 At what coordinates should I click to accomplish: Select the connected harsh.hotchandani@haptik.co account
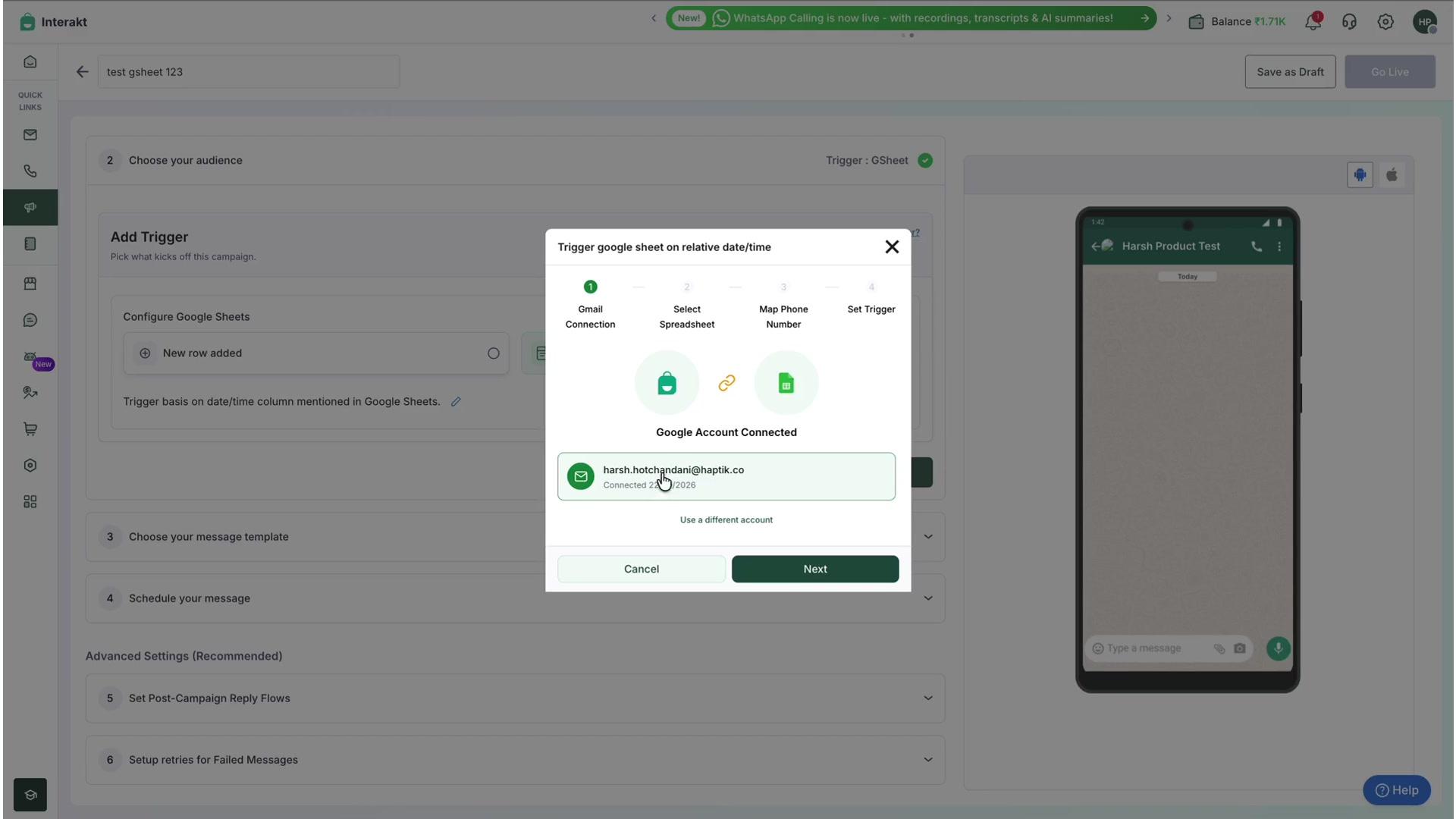(x=726, y=477)
